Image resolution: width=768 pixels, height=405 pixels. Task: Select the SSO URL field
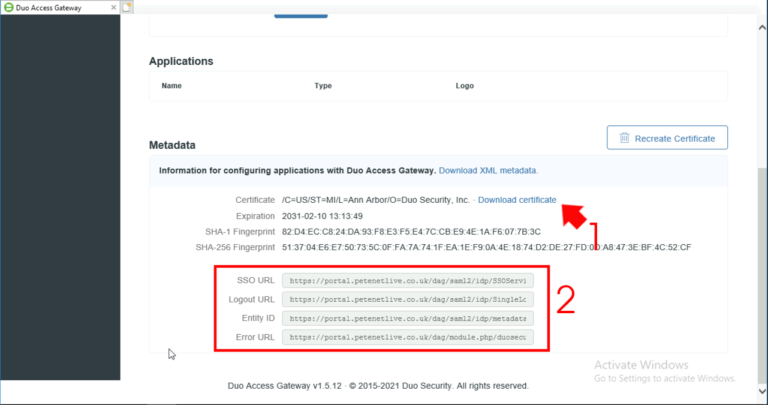[408, 281]
